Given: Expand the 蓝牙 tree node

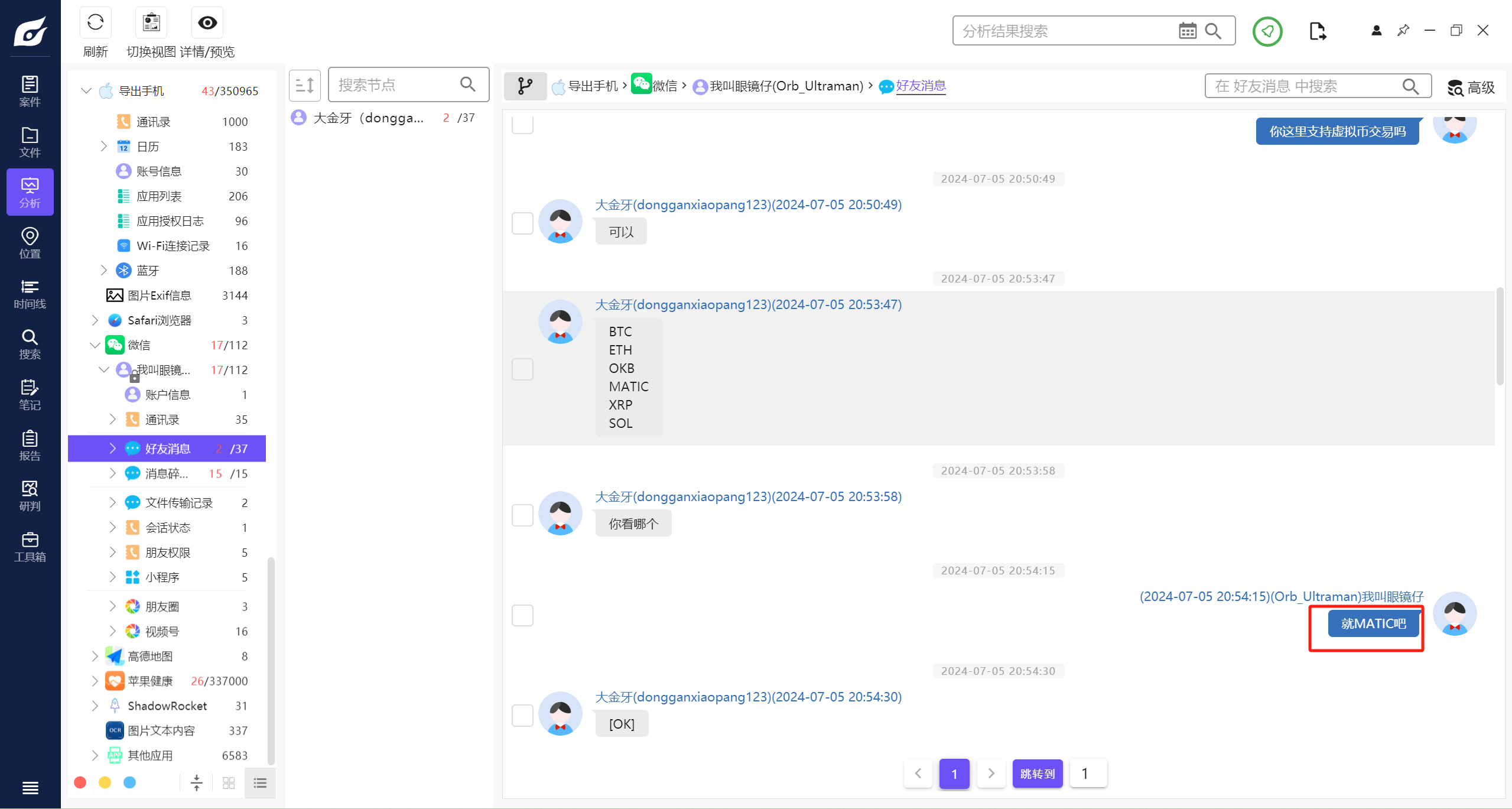Looking at the screenshot, I should pyautogui.click(x=103, y=271).
